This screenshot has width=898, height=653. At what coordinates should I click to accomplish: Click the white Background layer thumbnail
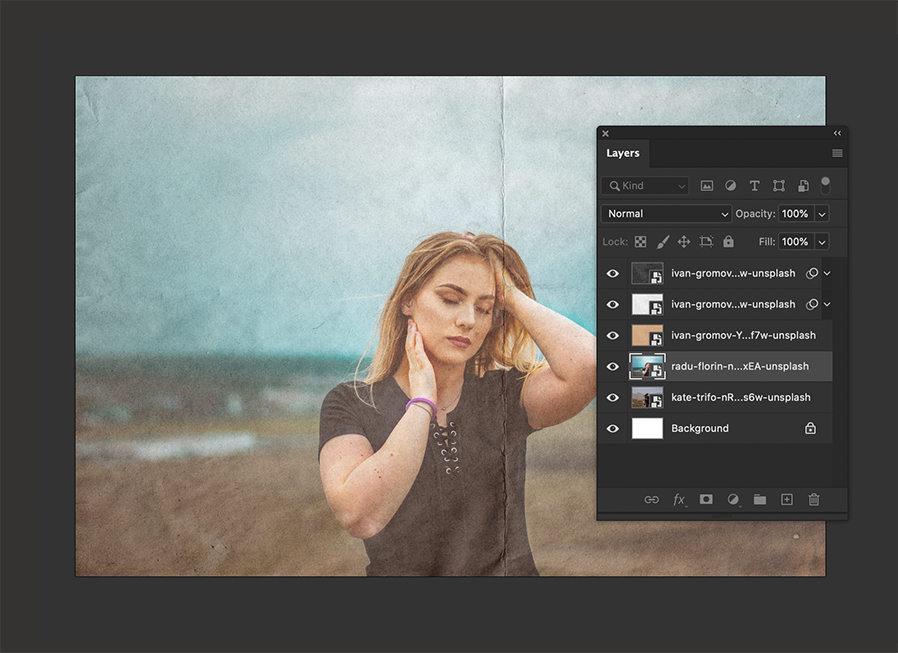pos(647,428)
